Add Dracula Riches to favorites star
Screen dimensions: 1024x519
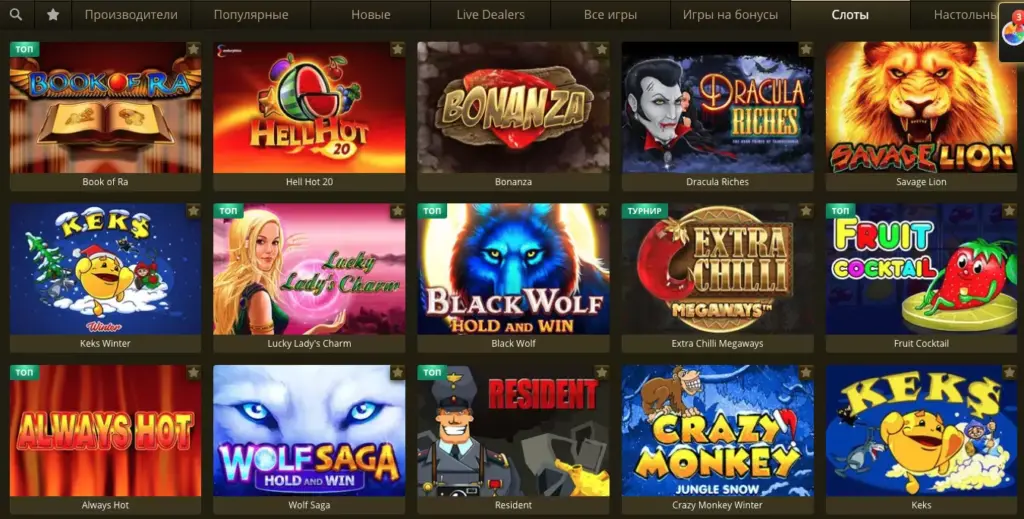pos(806,49)
